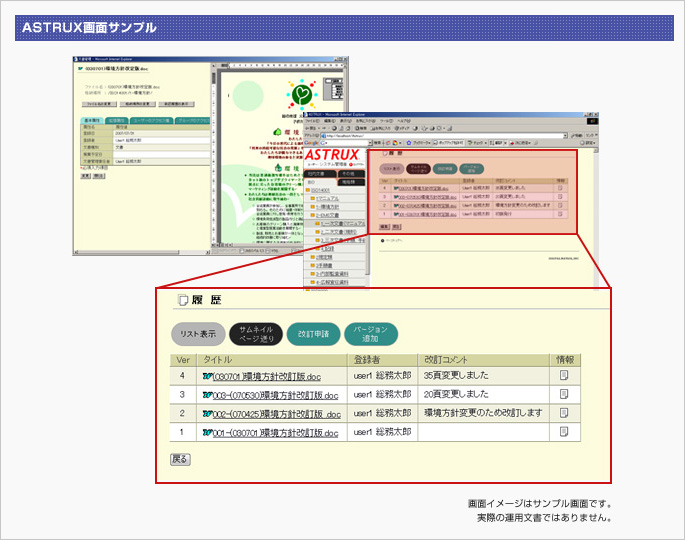Click the Word icon beside 001-(030701) document
The width and height of the screenshot is (685, 540).
coord(208,433)
